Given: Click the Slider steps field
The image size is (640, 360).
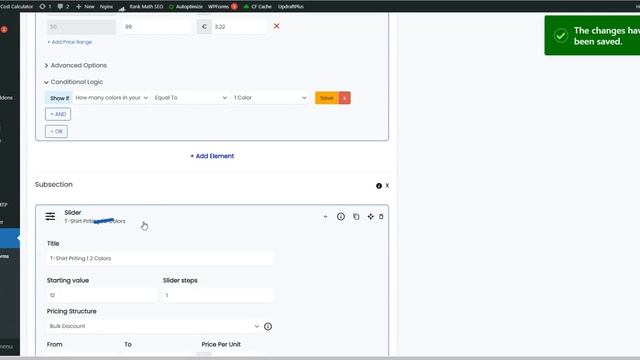Looking at the screenshot, I should pyautogui.click(x=218, y=295).
